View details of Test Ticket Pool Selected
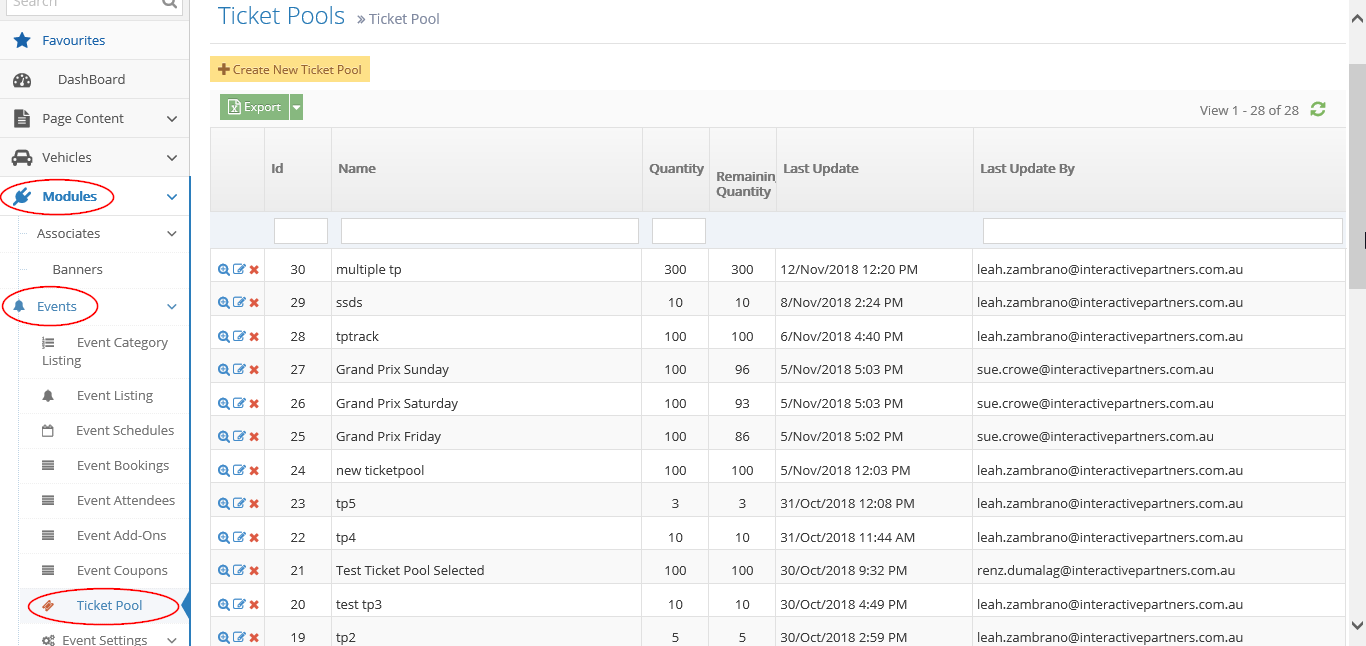 click(x=224, y=571)
